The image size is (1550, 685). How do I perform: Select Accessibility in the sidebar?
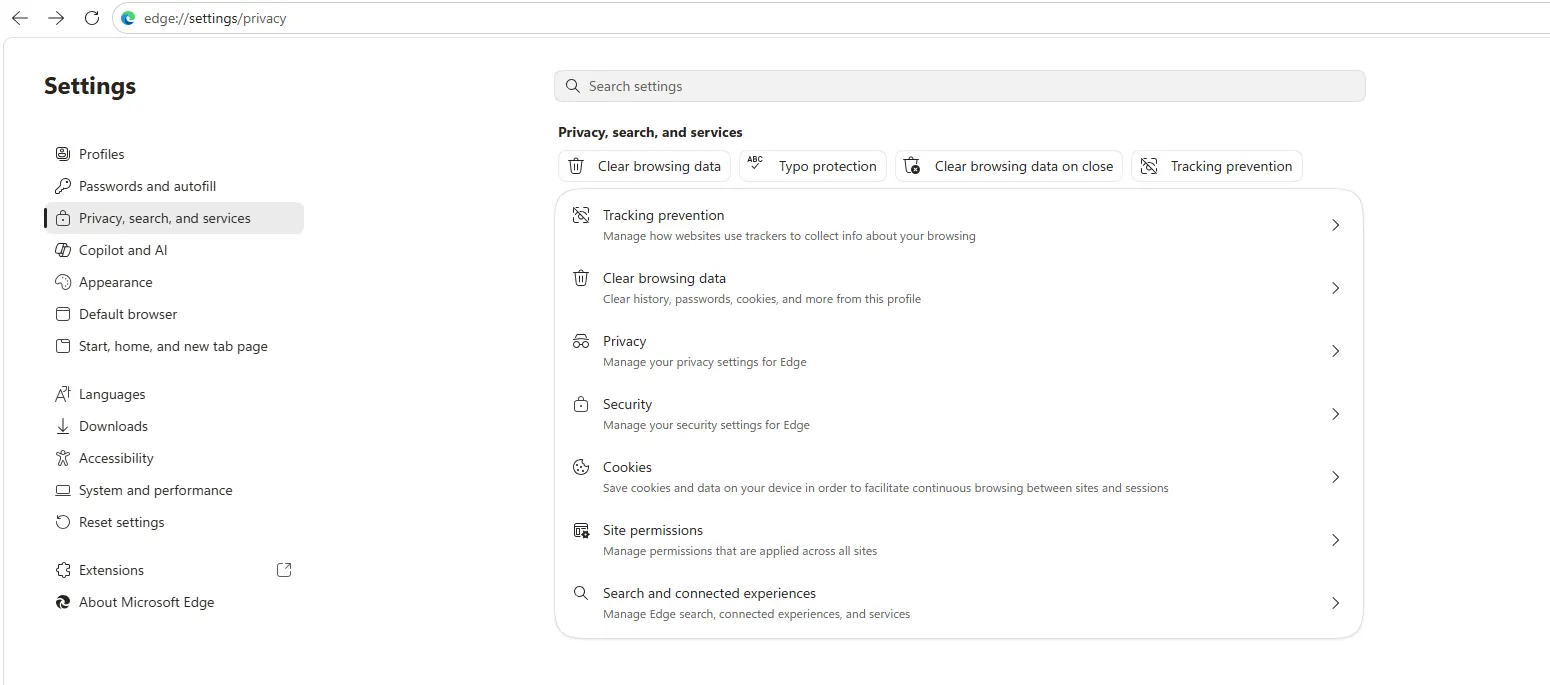pyautogui.click(x=175, y=458)
